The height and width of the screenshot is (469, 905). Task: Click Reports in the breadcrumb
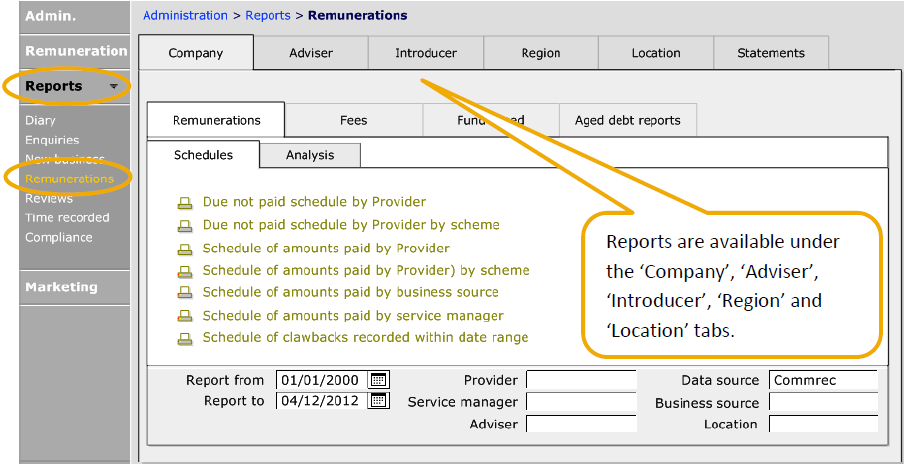(x=268, y=16)
